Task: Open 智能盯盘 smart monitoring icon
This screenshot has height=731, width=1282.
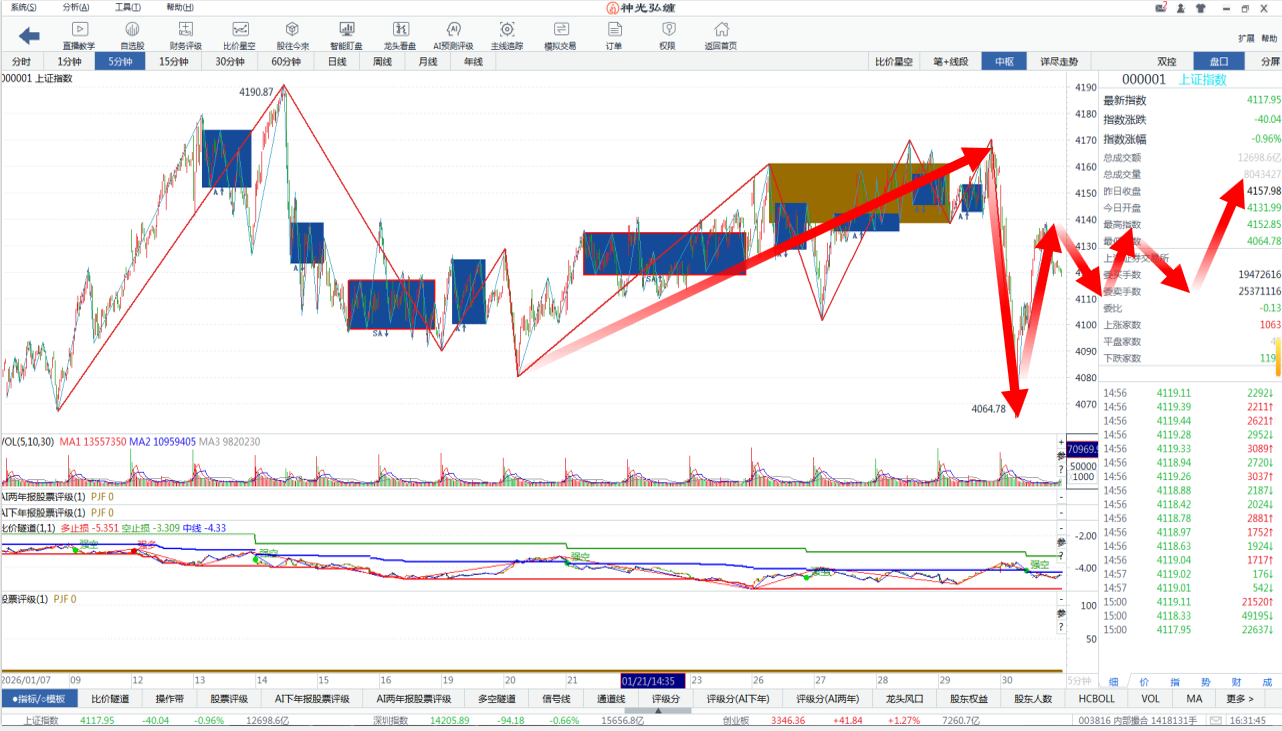Action: pyautogui.click(x=346, y=35)
